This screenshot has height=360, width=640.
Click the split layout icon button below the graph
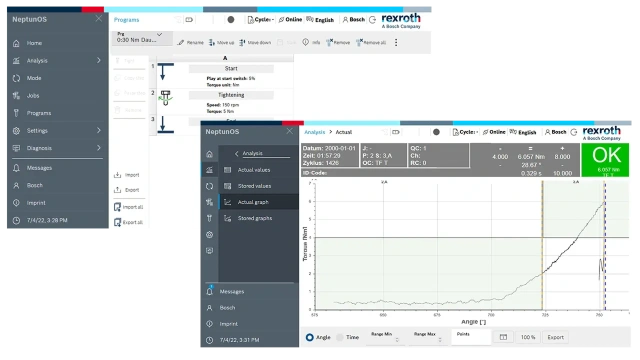[503, 337]
